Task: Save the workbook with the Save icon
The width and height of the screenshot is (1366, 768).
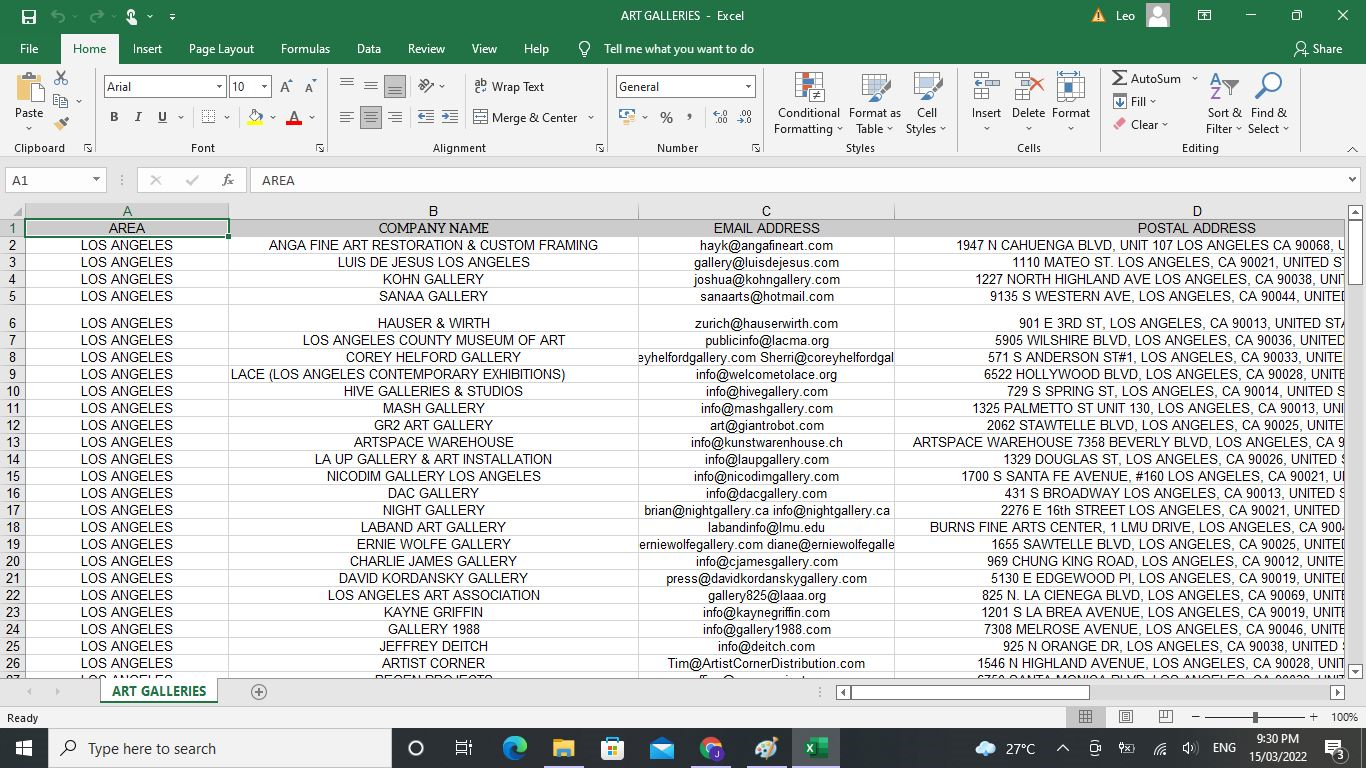Action: [28, 16]
